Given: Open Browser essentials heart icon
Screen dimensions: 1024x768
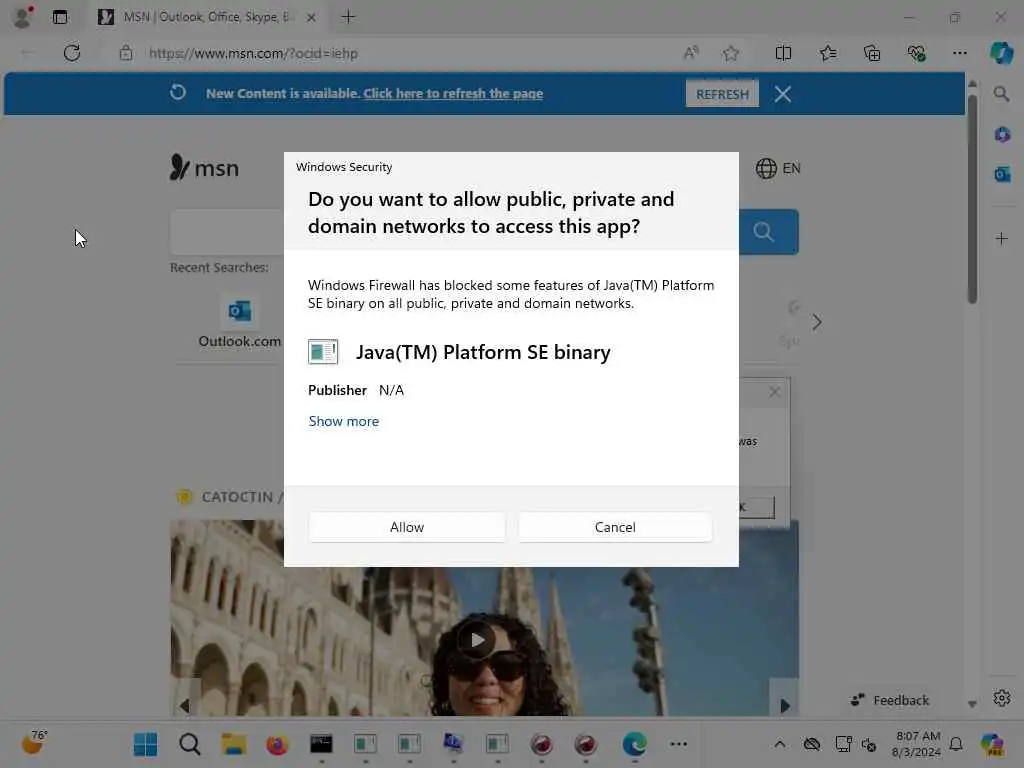Looking at the screenshot, I should point(916,53).
